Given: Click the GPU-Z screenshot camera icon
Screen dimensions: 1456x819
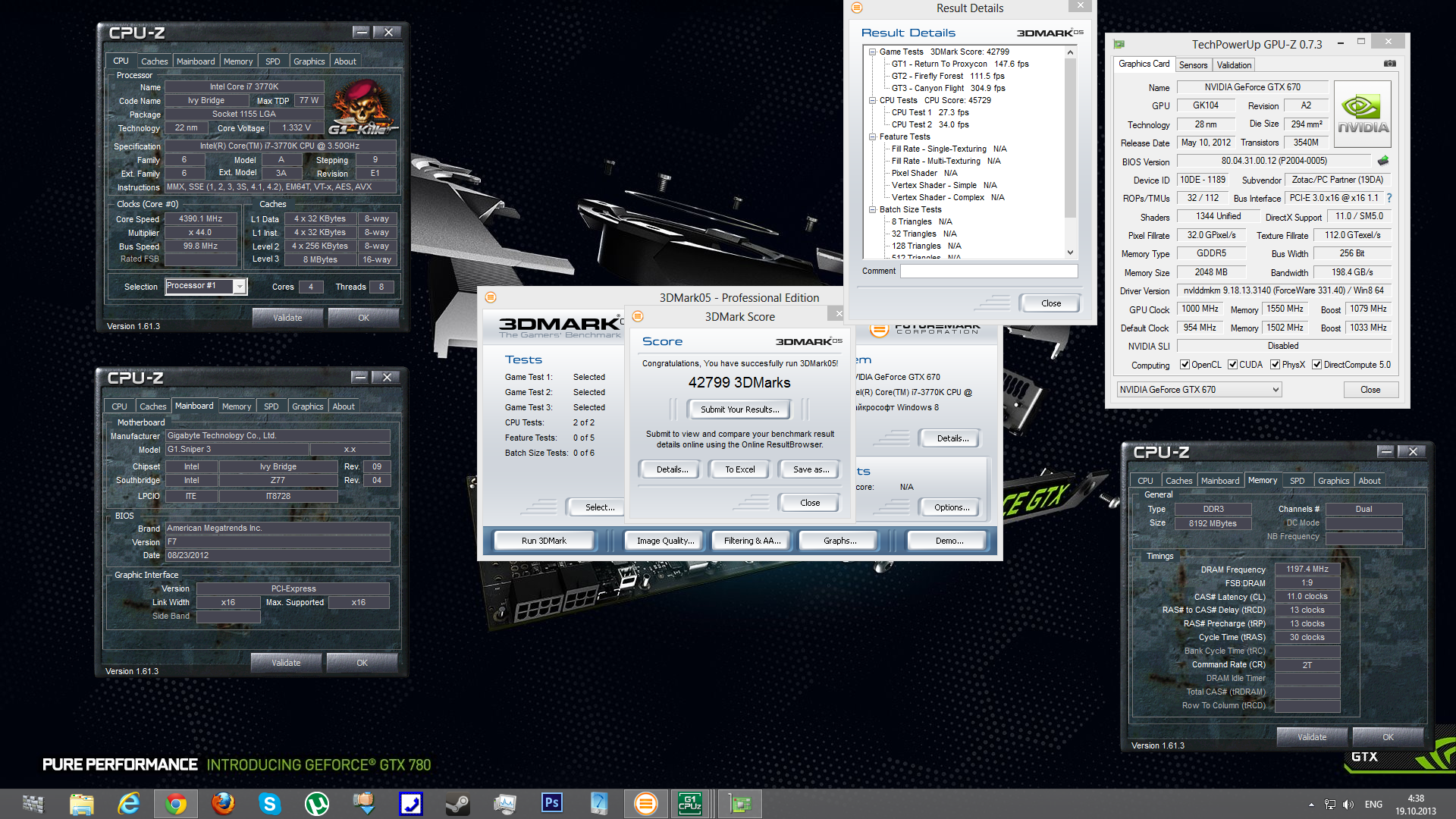Looking at the screenshot, I should point(1389,64).
